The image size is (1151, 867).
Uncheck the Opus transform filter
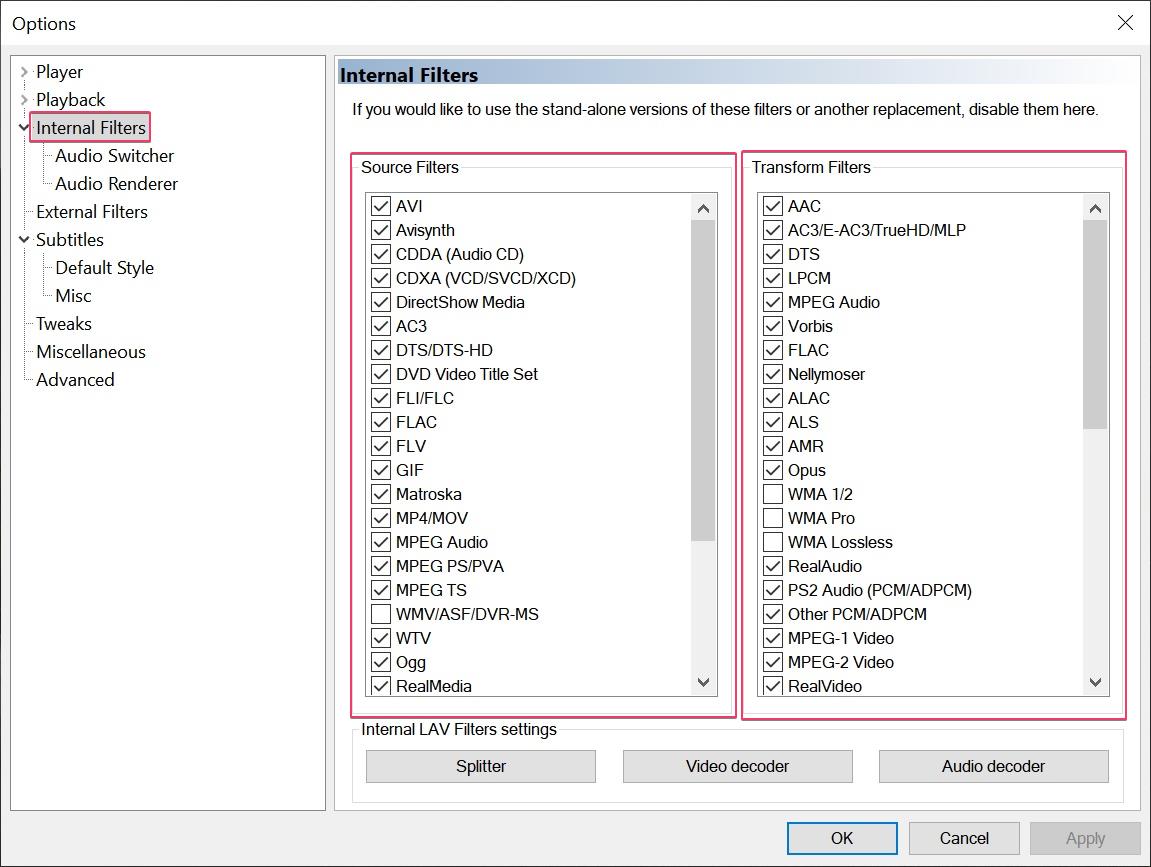point(772,470)
